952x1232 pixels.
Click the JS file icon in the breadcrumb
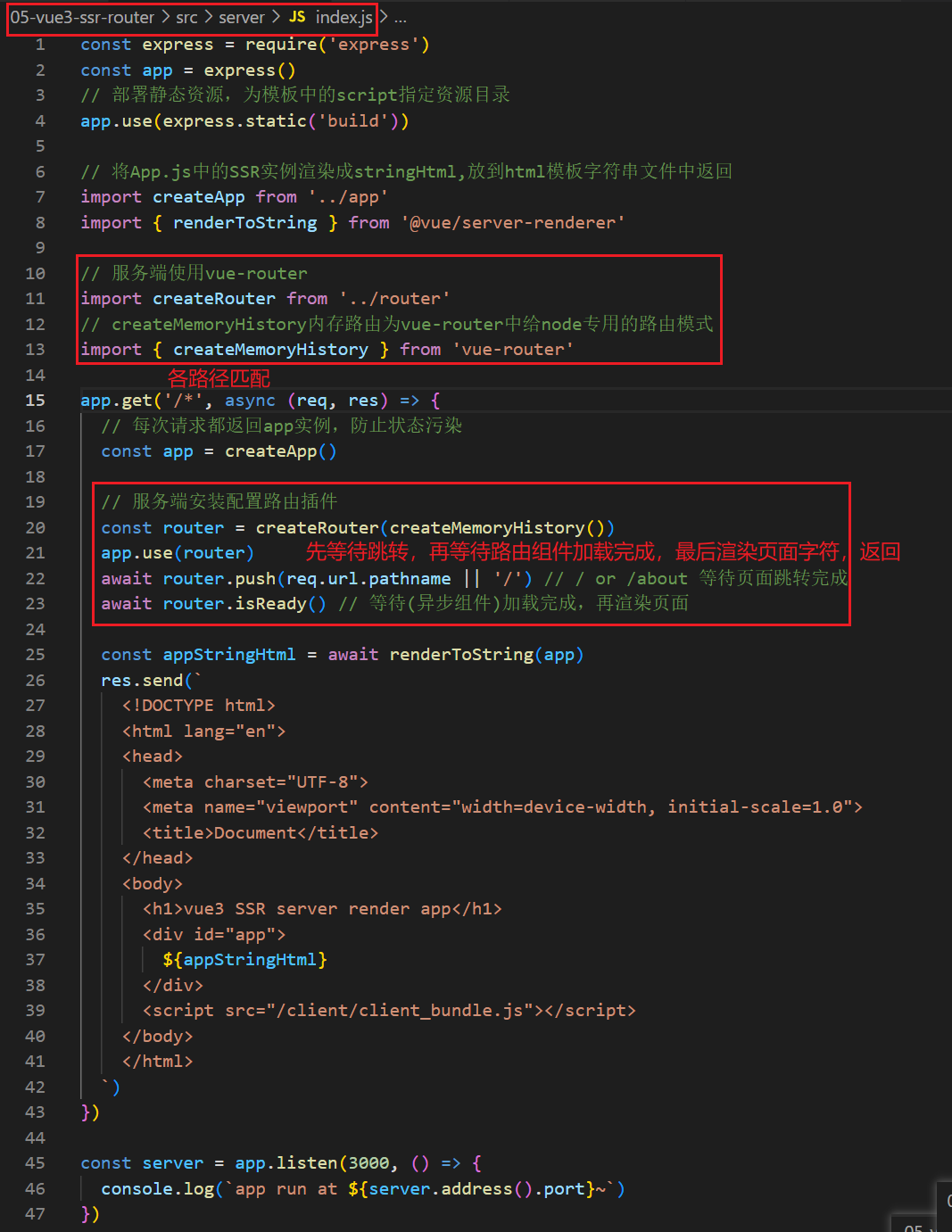click(x=297, y=17)
